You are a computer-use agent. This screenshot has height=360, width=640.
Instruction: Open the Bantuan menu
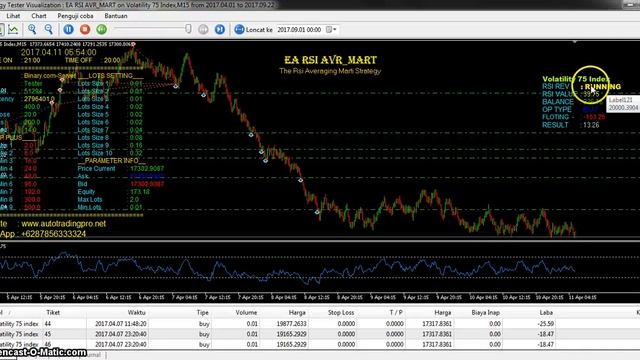pos(116,16)
